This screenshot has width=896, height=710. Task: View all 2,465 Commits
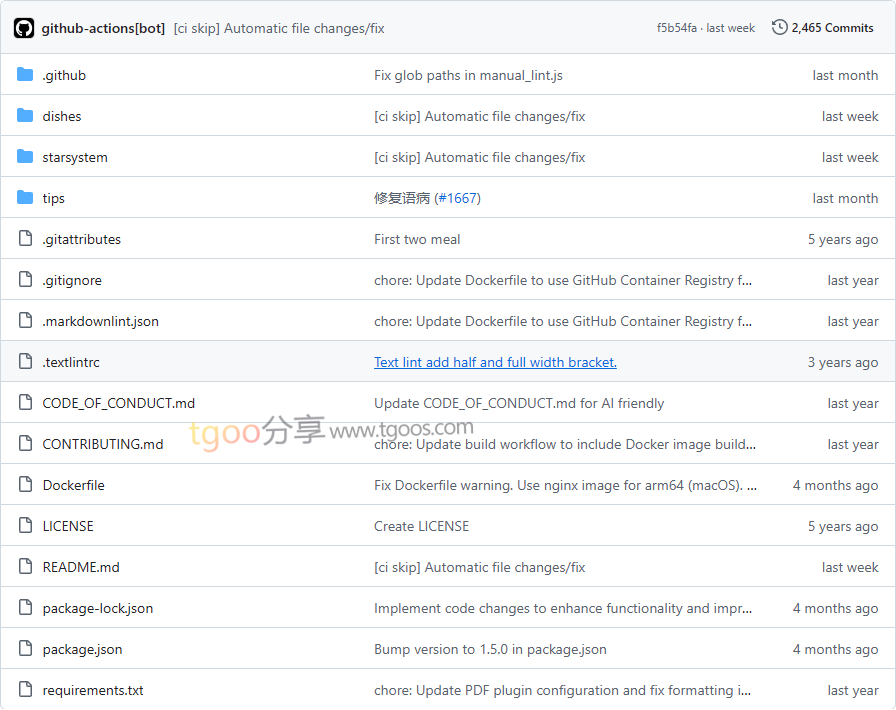(x=832, y=28)
